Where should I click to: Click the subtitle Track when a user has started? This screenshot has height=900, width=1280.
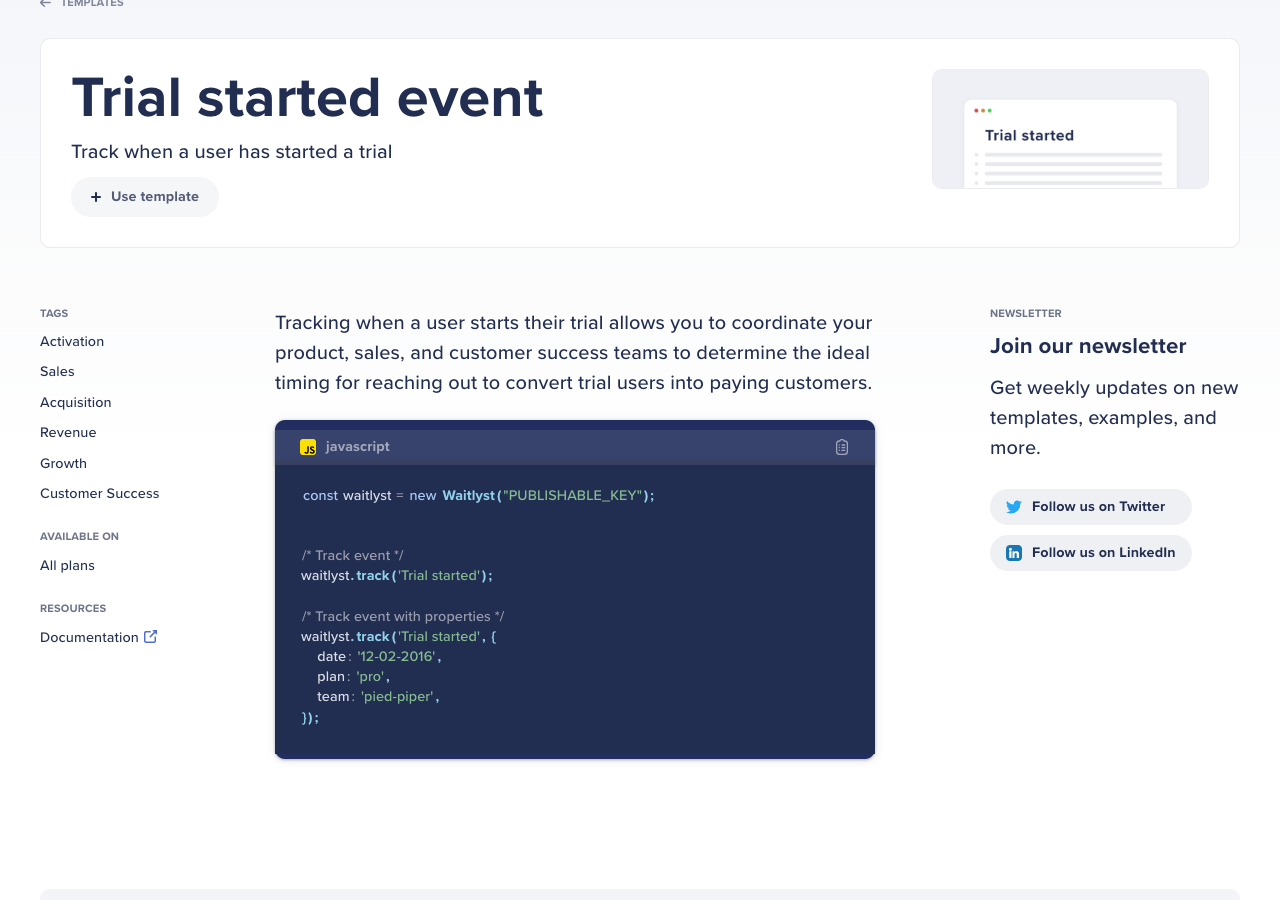click(x=231, y=152)
